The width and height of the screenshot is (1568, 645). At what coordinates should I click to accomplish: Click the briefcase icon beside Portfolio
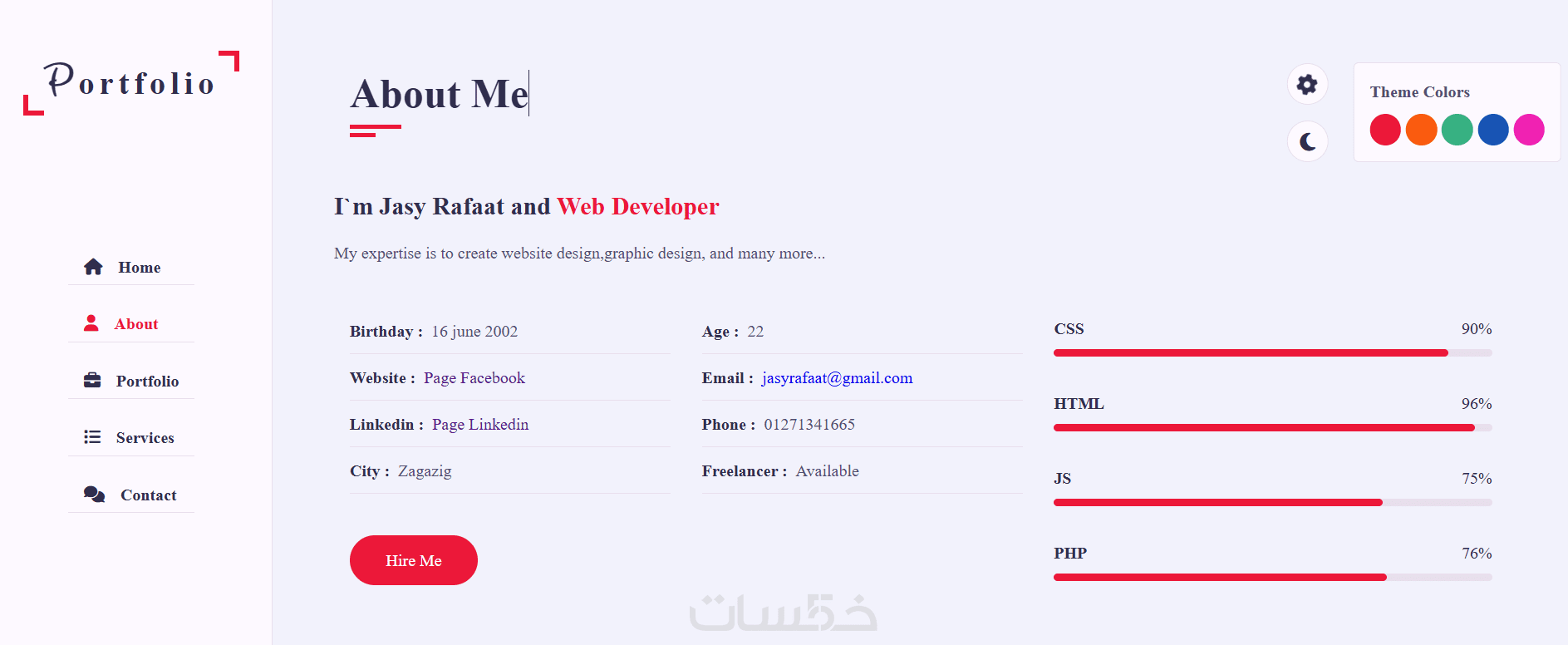(x=92, y=381)
